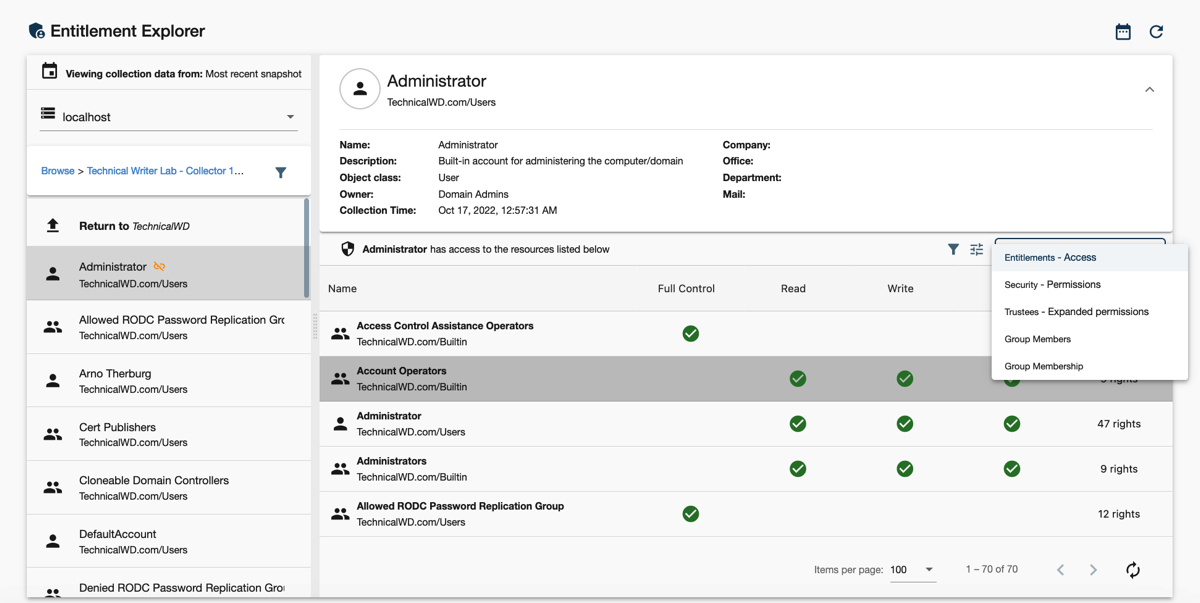Select Security - Permissions from the menu

click(x=1052, y=285)
